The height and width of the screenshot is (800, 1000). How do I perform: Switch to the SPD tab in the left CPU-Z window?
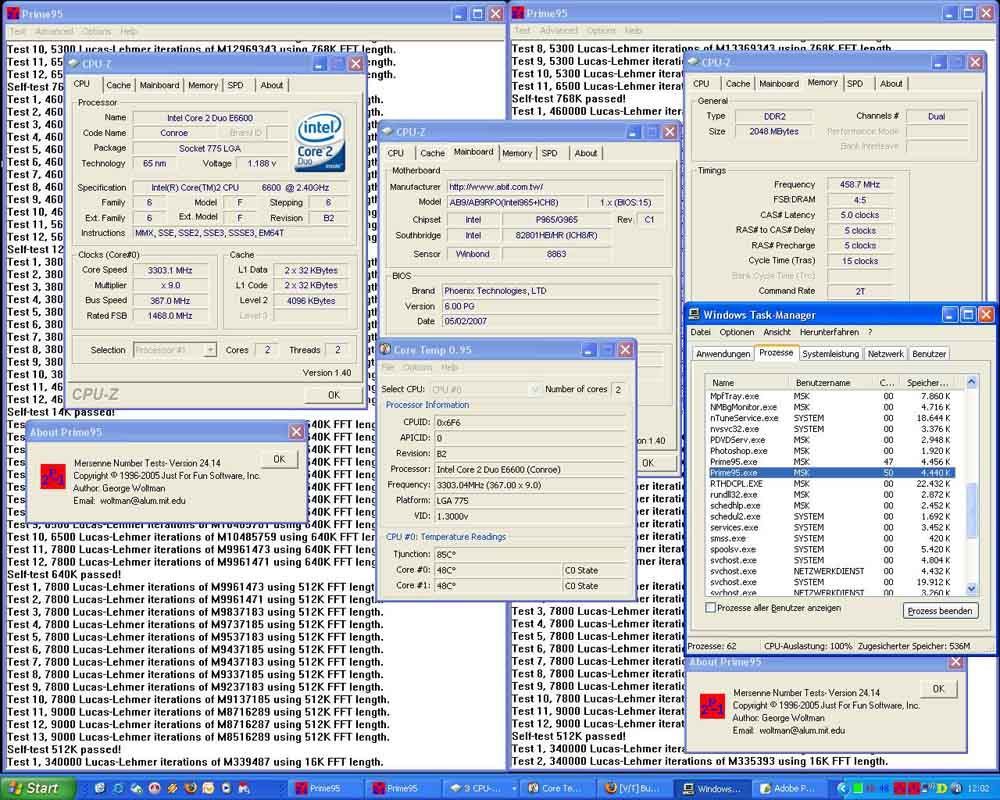click(x=235, y=85)
